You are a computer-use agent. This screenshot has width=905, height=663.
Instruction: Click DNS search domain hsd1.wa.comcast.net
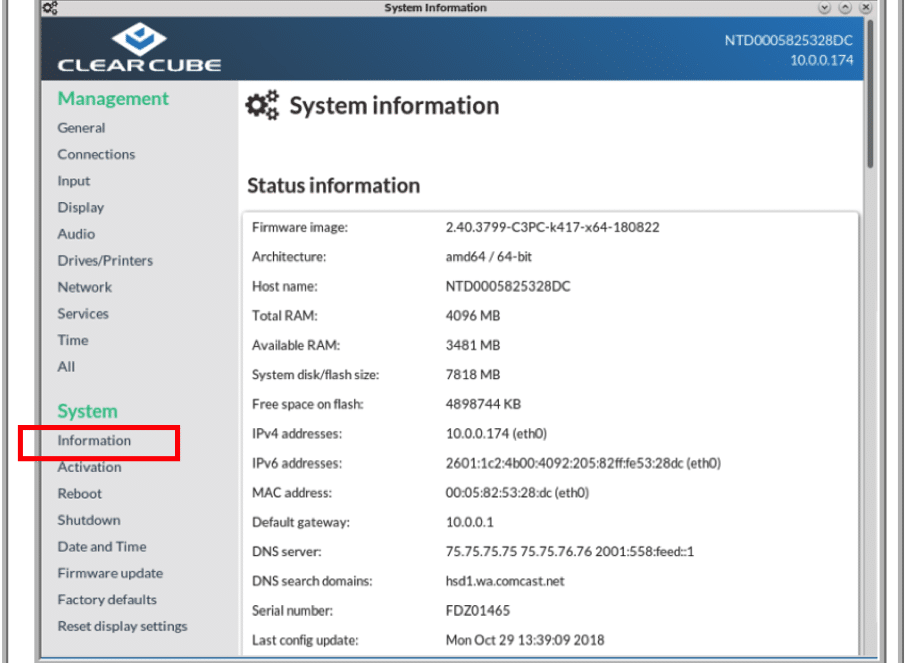(505, 581)
